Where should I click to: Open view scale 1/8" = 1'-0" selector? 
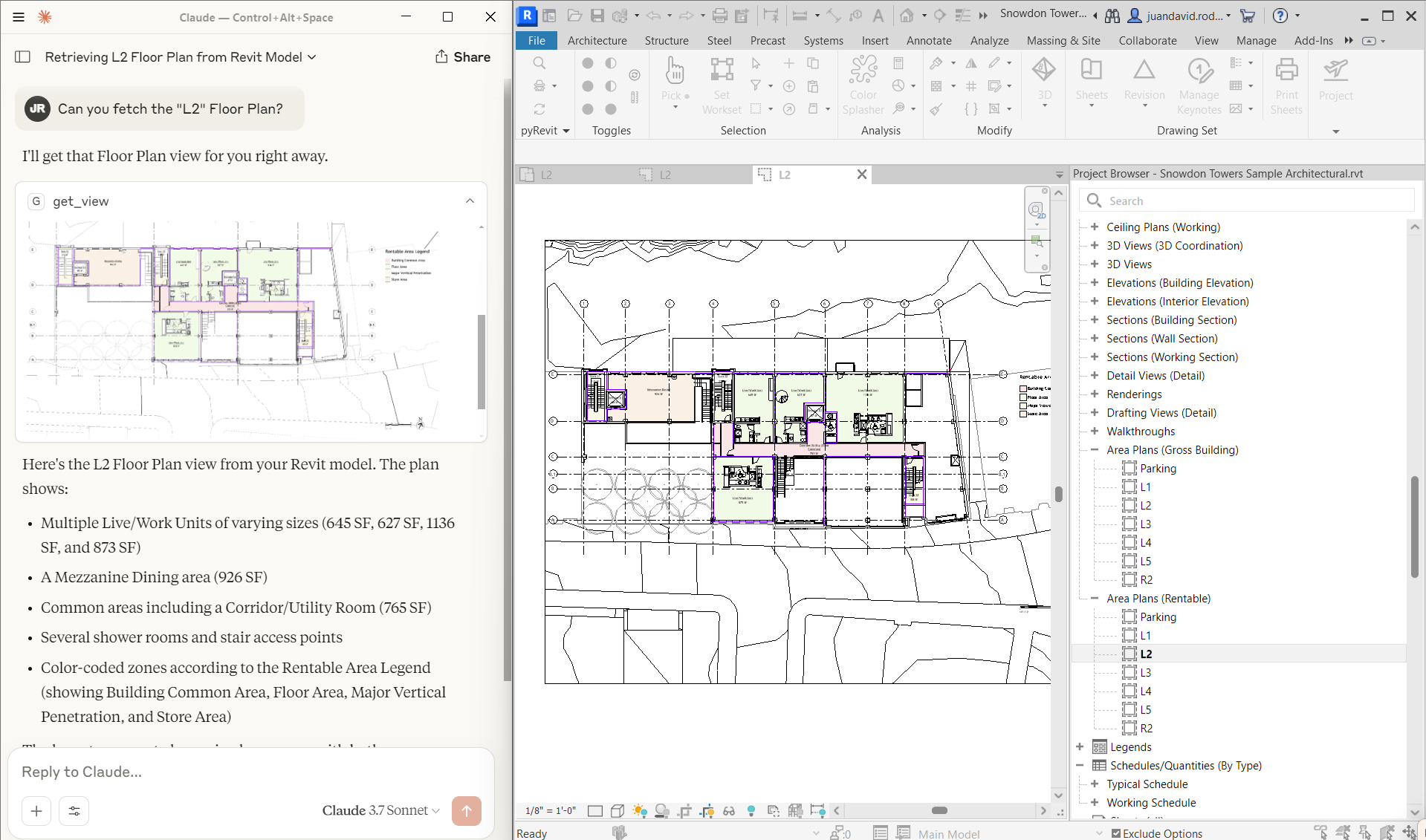tap(550, 810)
